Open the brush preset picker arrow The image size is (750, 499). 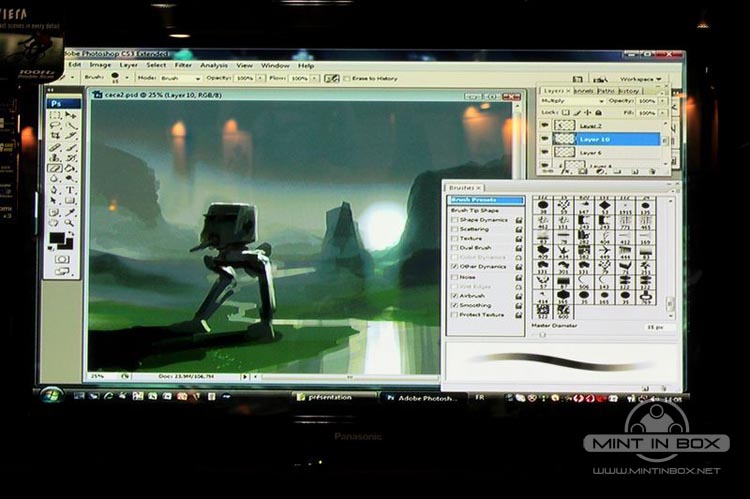[127, 78]
